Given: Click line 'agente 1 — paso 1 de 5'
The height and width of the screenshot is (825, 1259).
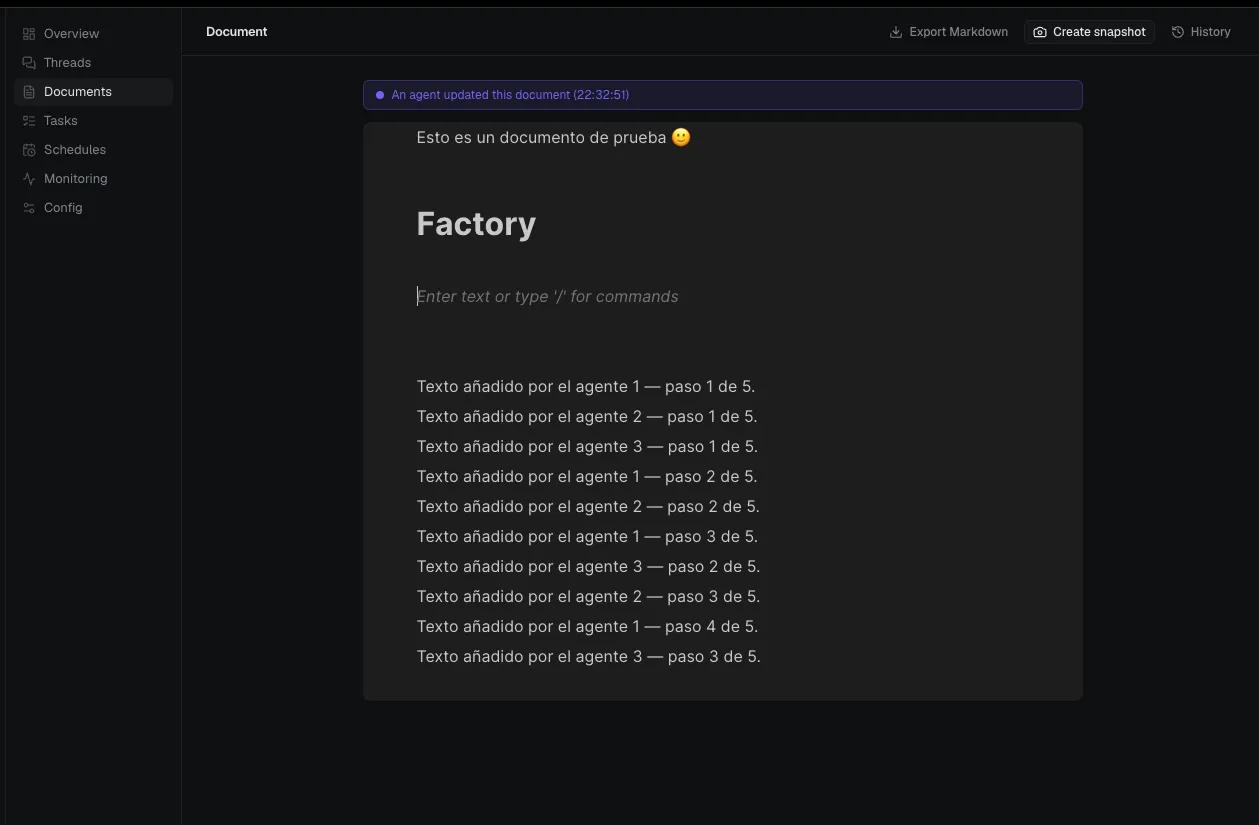Looking at the screenshot, I should coord(586,387).
